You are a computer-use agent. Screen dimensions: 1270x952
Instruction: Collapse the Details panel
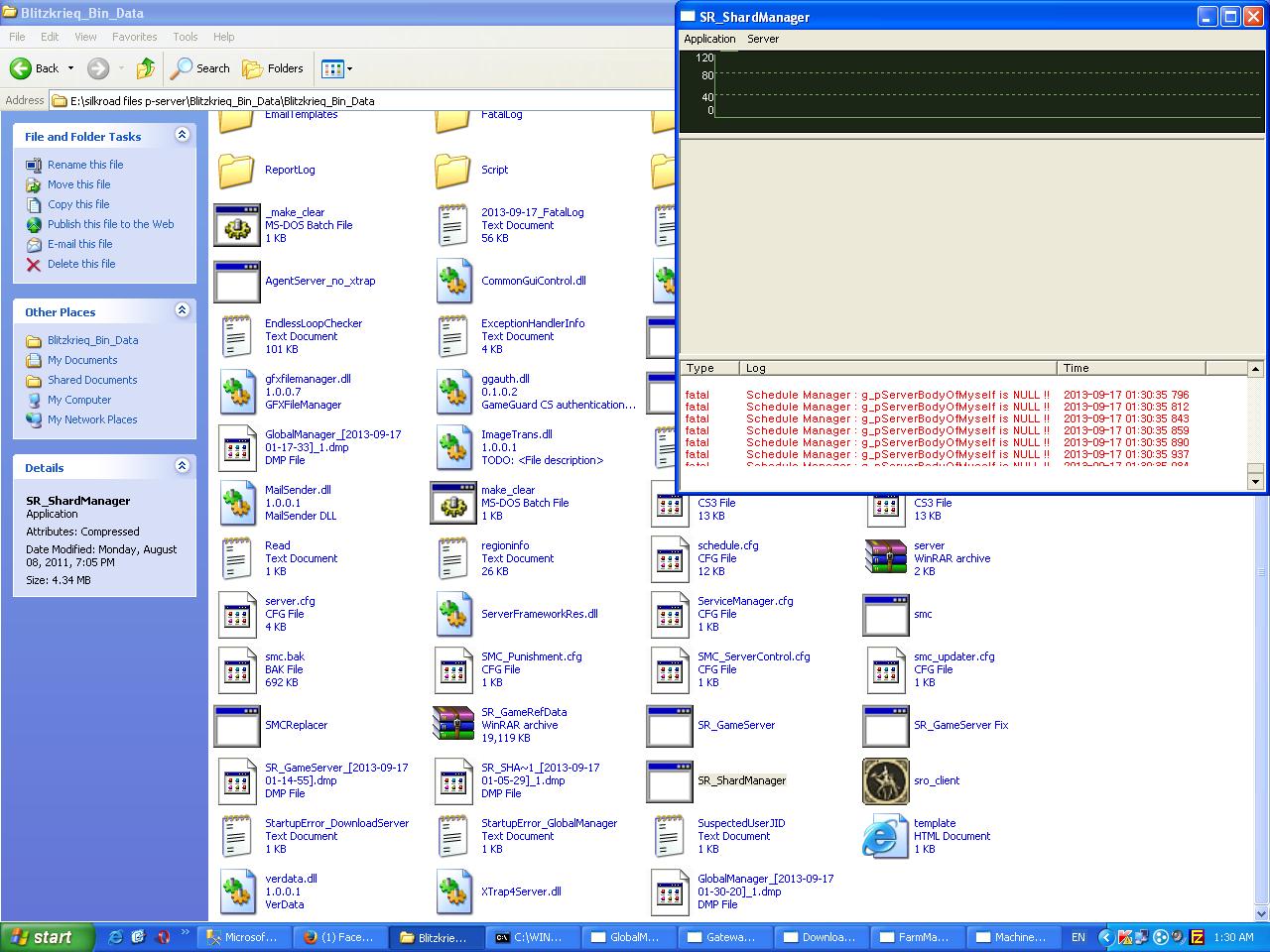[x=182, y=466]
